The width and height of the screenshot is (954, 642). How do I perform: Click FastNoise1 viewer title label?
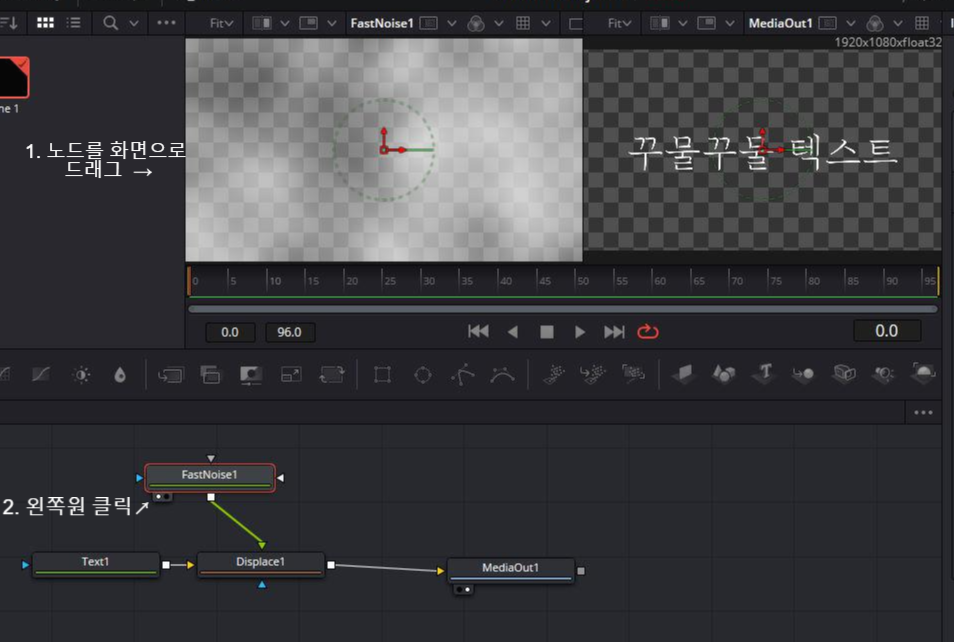coord(381,23)
